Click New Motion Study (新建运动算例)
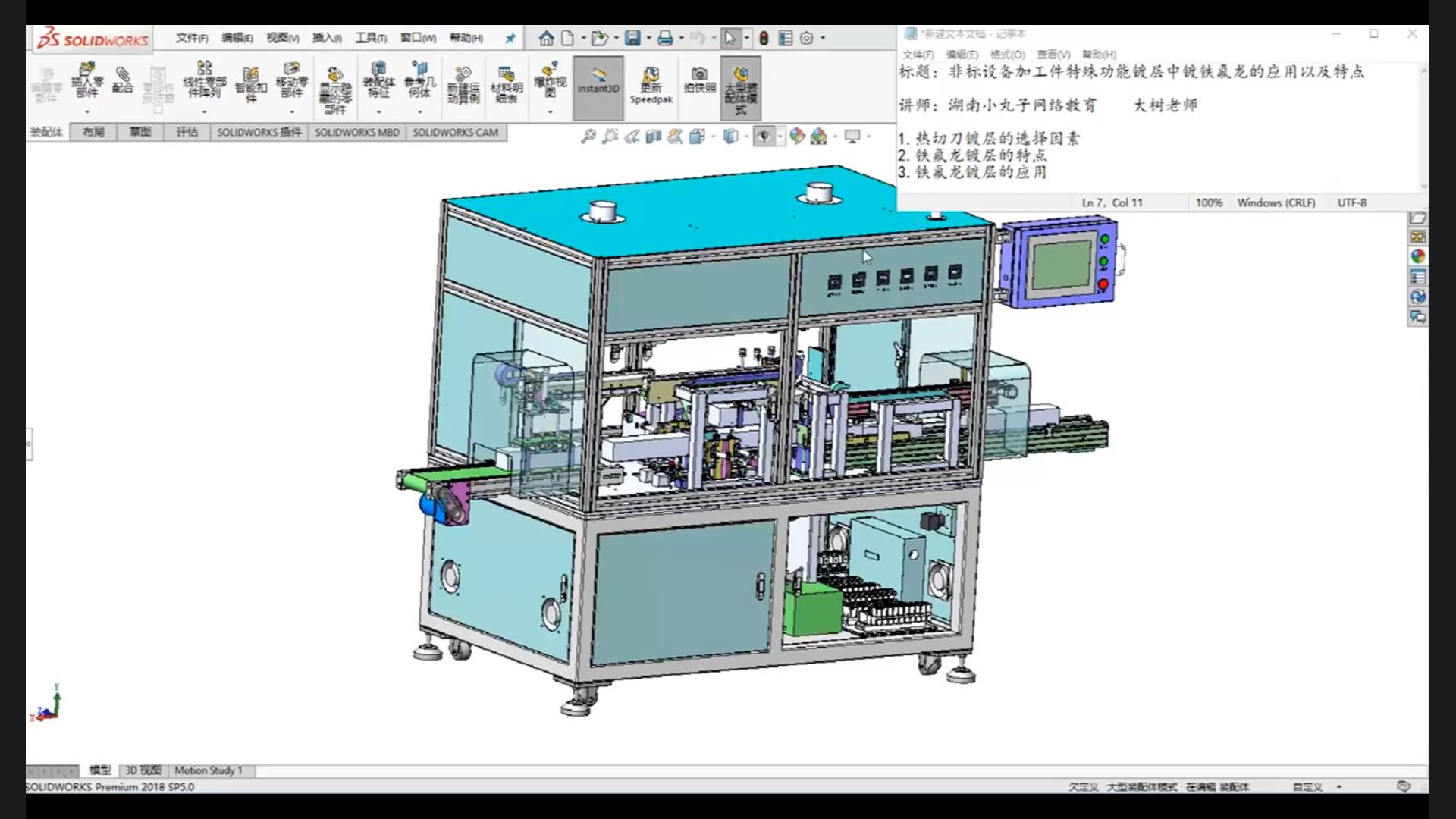 463,85
